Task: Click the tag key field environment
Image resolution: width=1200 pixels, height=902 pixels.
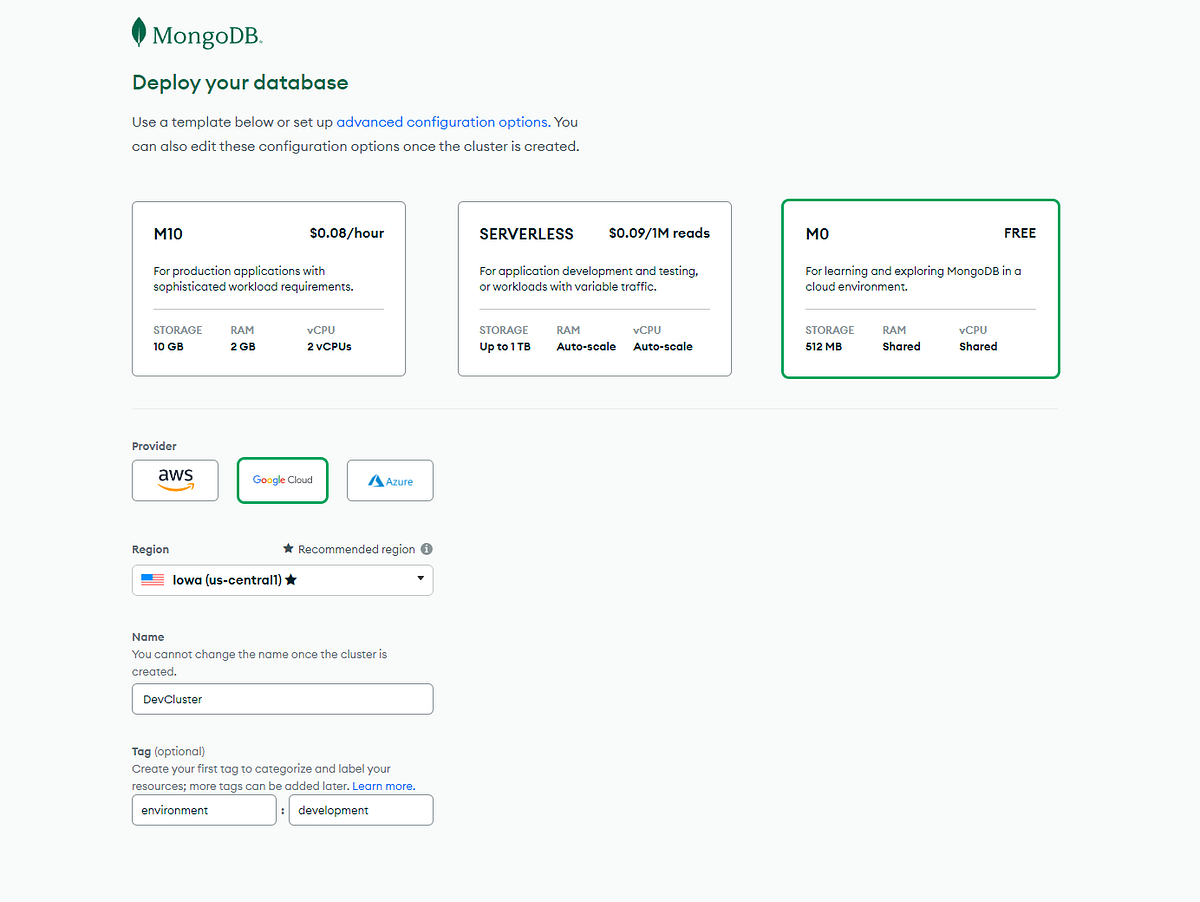Action: tap(204, 810)
